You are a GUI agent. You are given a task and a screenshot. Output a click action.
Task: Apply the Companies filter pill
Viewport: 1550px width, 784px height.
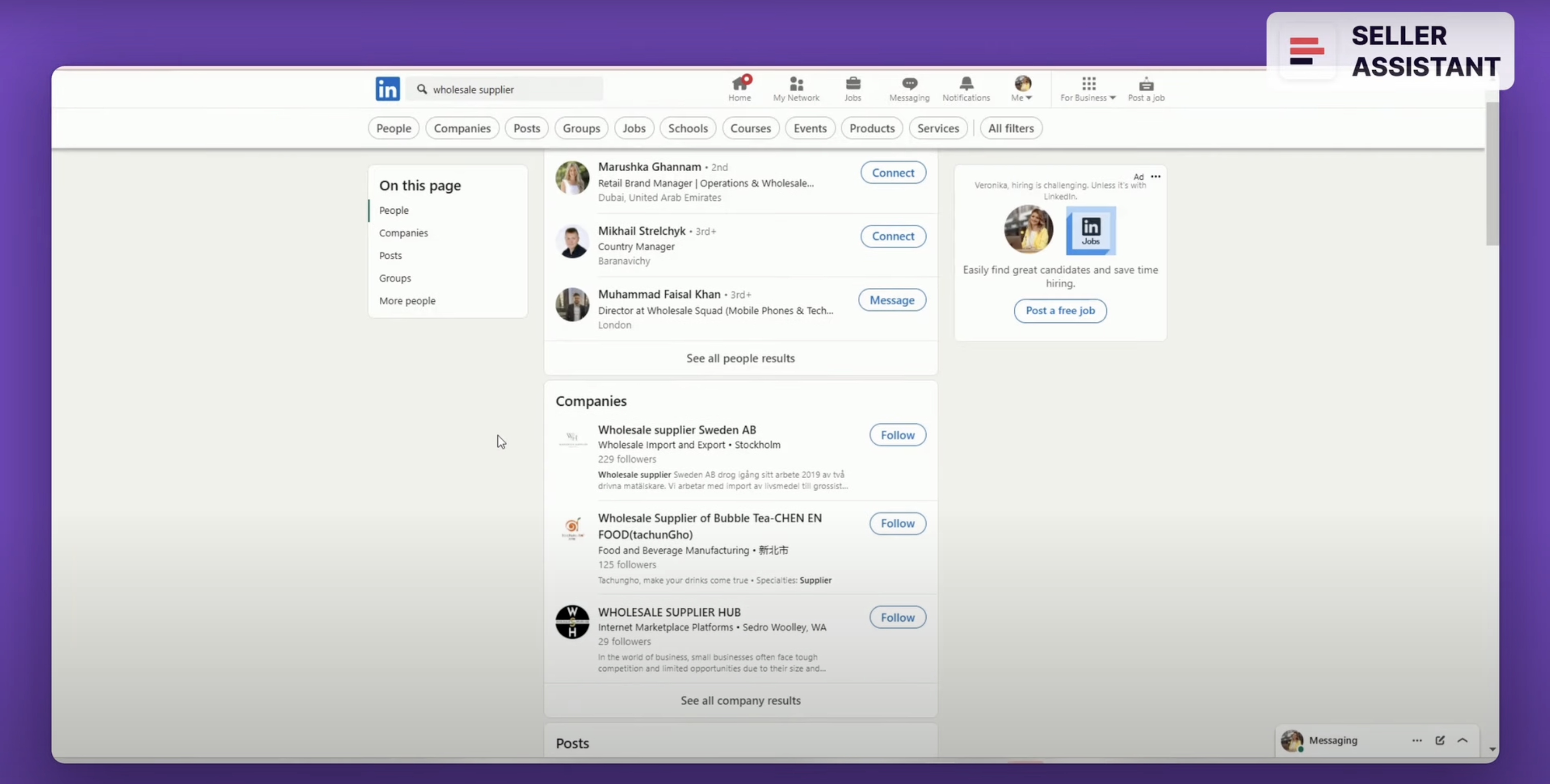point(461,128)
